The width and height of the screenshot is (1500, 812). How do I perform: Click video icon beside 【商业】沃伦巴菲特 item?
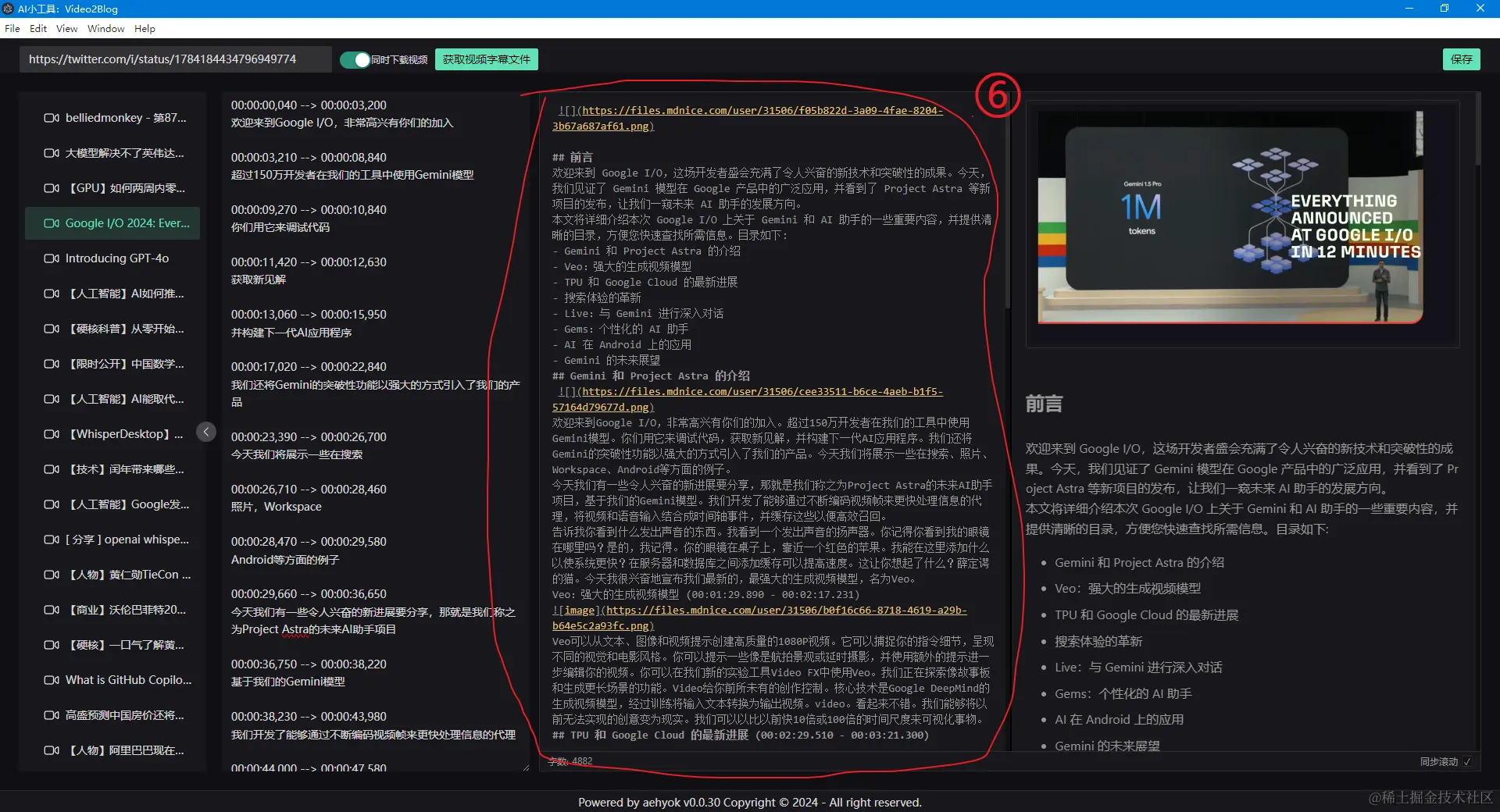tap(52, 610)
